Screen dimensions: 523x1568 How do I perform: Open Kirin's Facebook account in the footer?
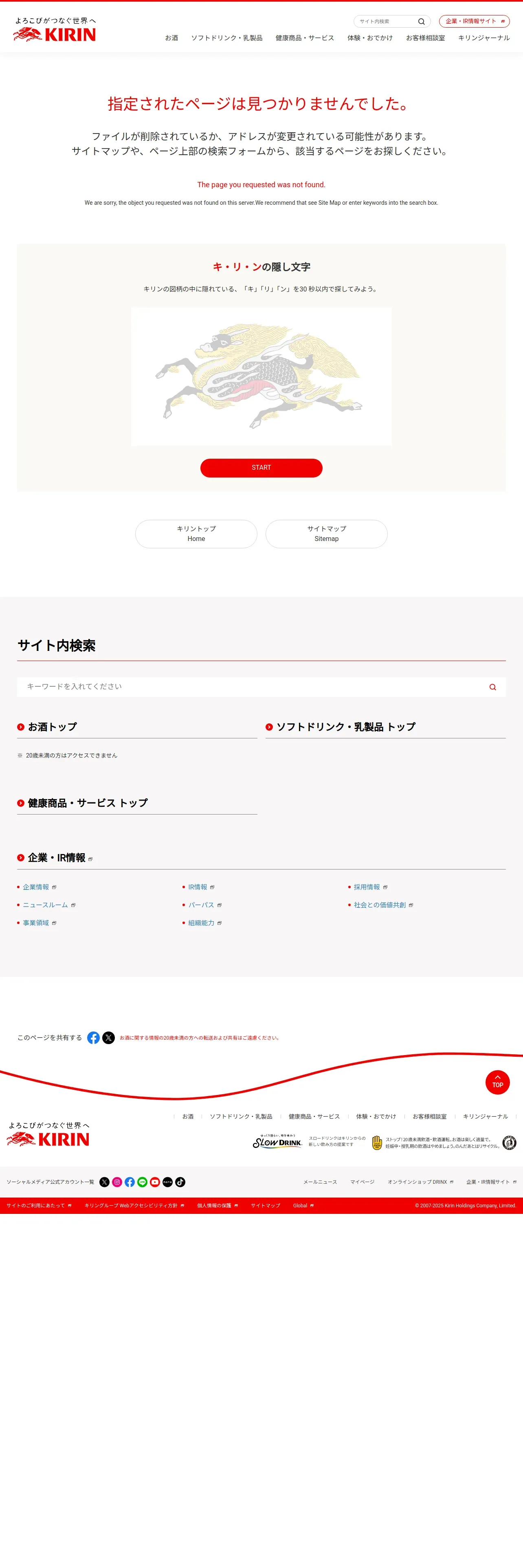(x=130, y=1182)
